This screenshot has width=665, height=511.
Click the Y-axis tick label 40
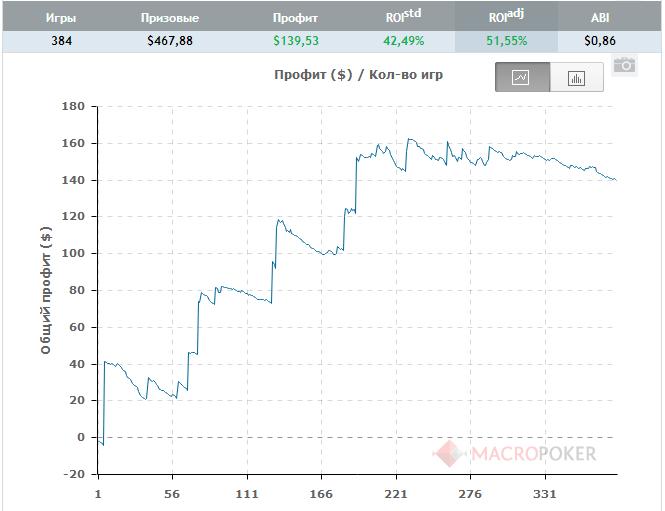pos(77,364)
